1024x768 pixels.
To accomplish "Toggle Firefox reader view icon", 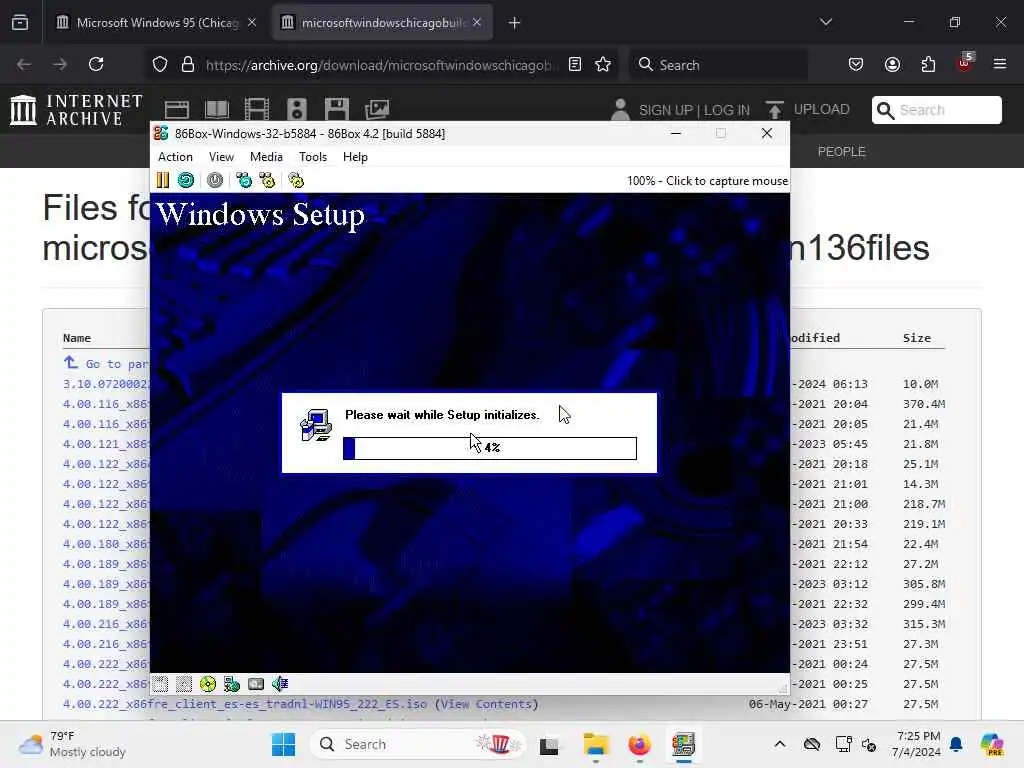I will 575,64.
